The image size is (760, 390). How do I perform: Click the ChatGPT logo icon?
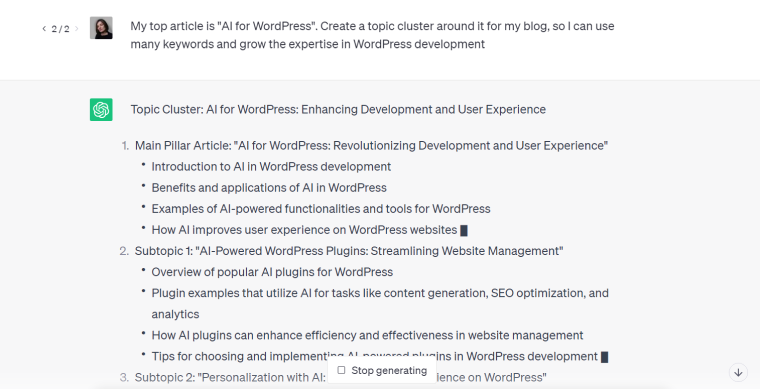coord(101,109)
